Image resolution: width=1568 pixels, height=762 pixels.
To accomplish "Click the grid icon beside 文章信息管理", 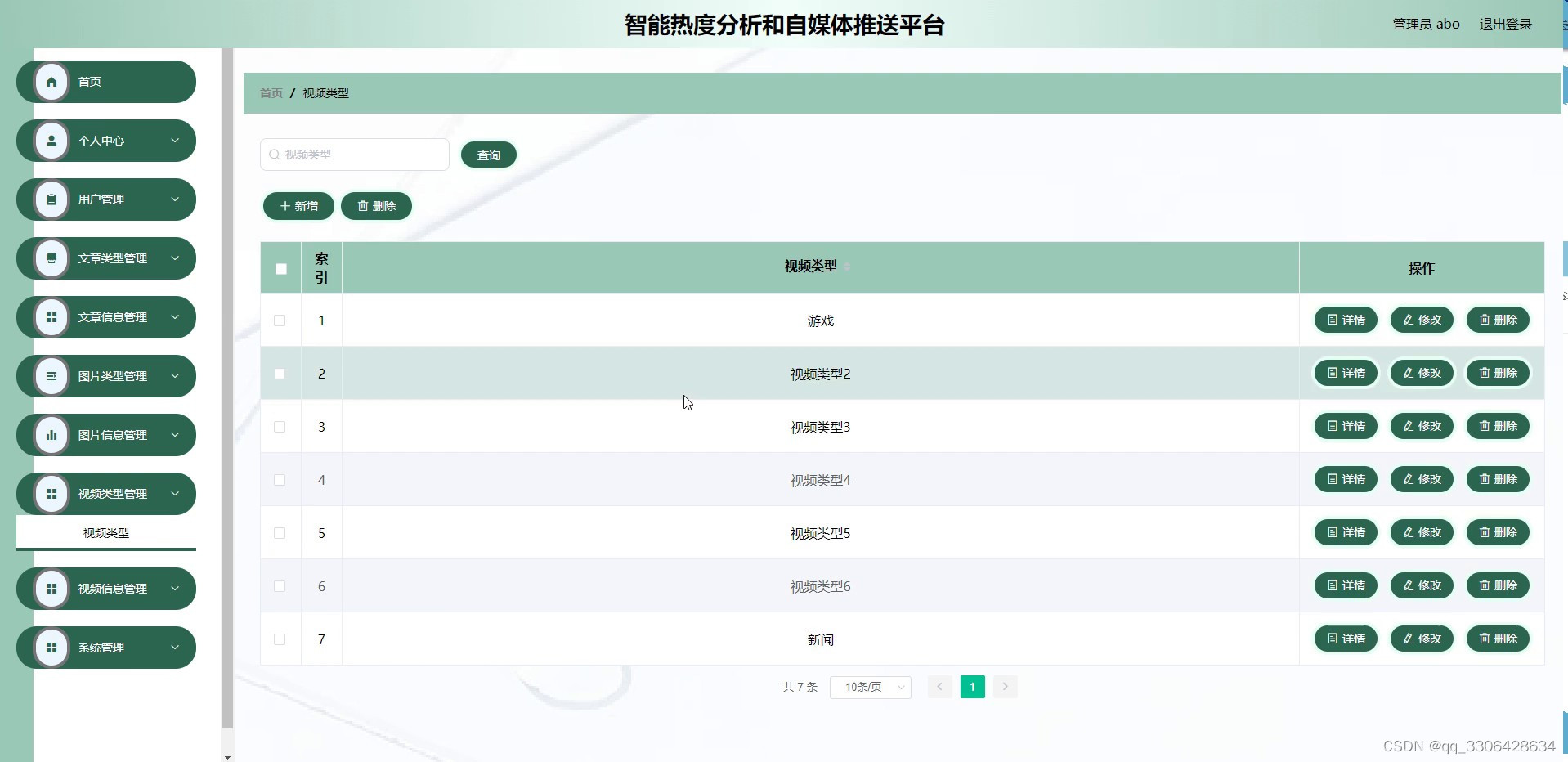I will click(x=52, y=317).
